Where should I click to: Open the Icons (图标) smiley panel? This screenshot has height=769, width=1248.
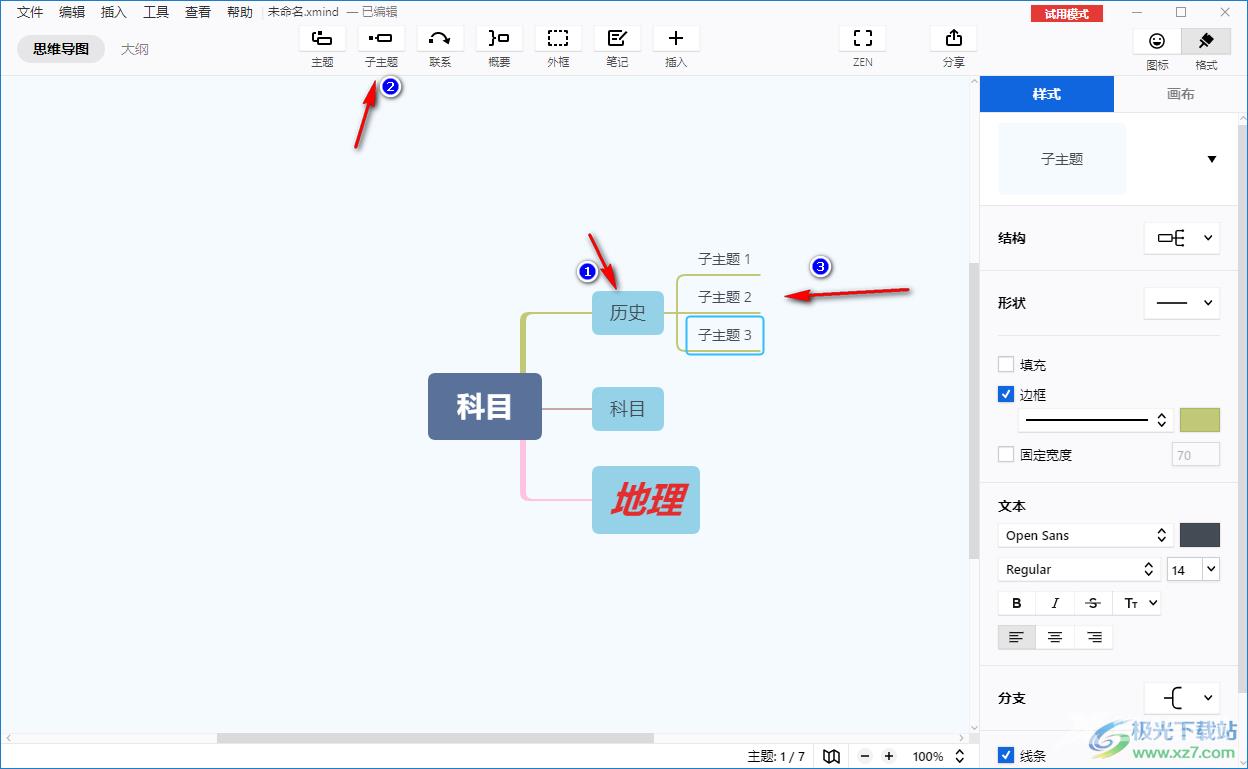point(1157,41)
